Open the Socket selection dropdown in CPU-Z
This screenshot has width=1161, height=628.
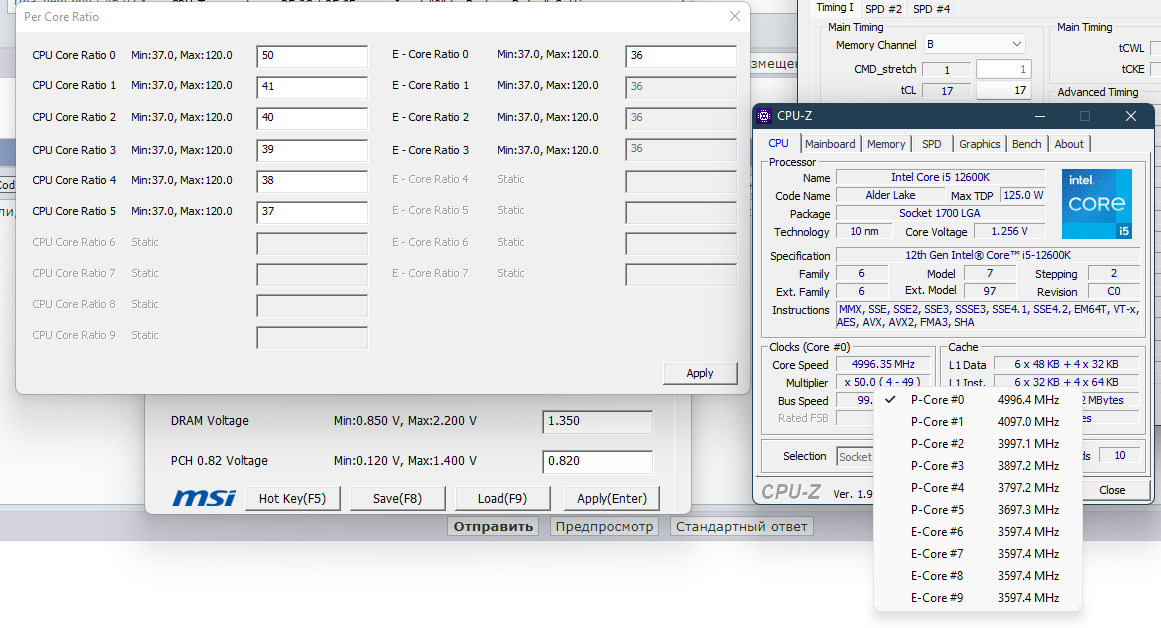[855, 456]
